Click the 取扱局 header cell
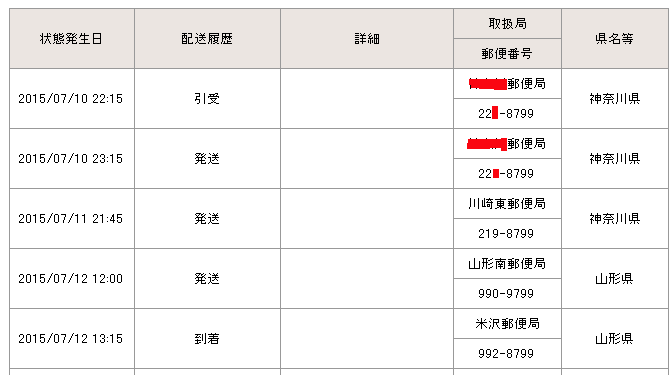The image size is (672, 375). coord(507,24)
